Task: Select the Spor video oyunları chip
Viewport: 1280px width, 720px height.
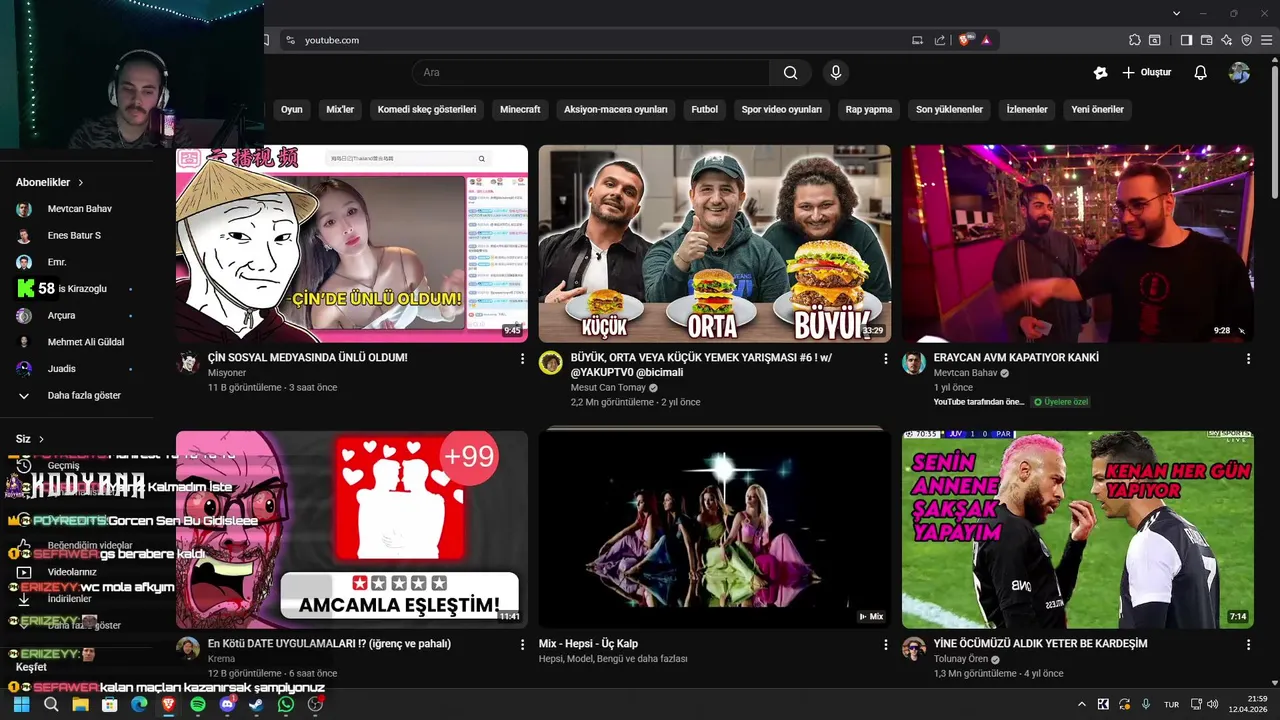Action: [x=782, y=109]
